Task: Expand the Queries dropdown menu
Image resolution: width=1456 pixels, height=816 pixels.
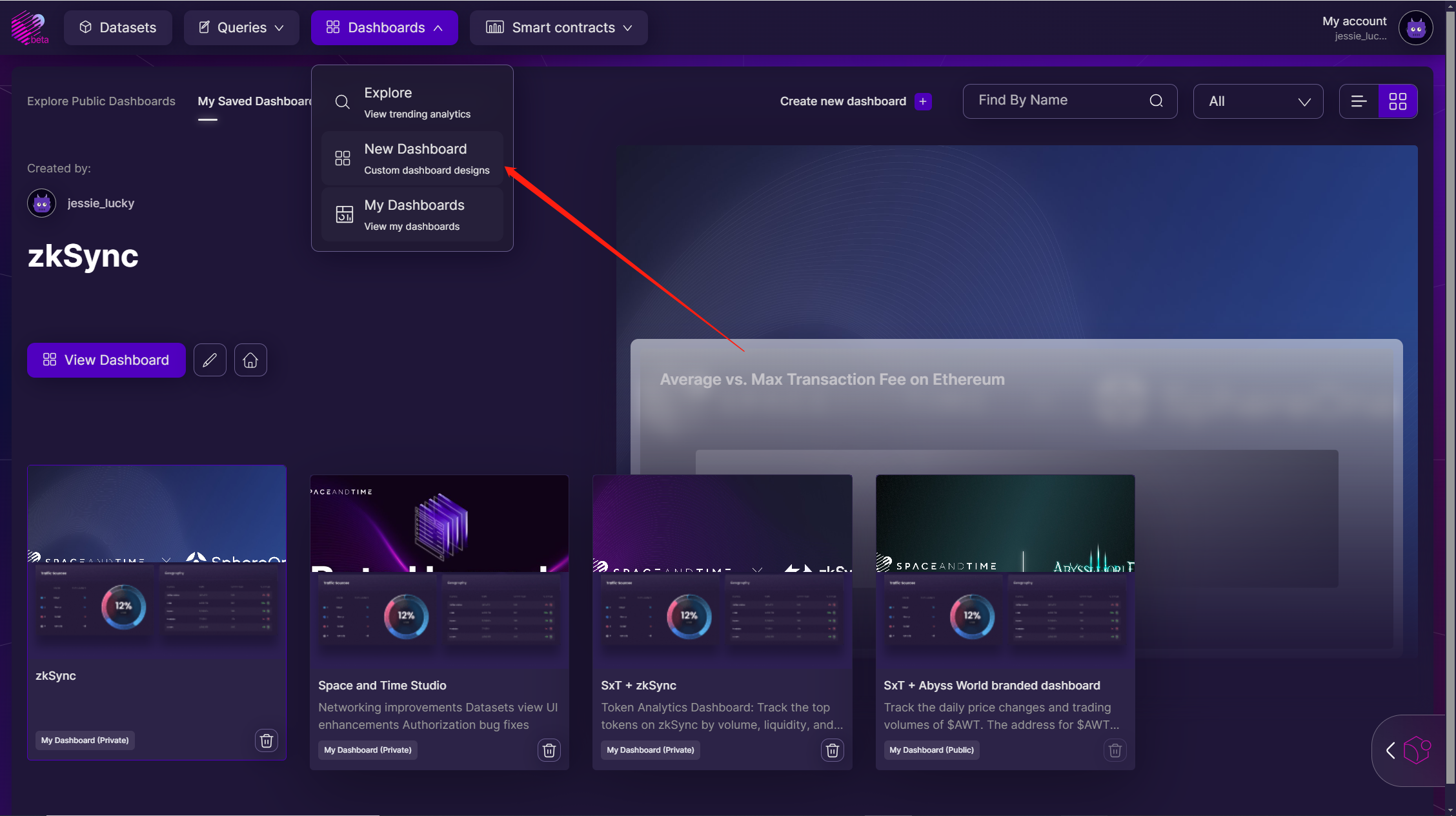Action: coord(241,28)
